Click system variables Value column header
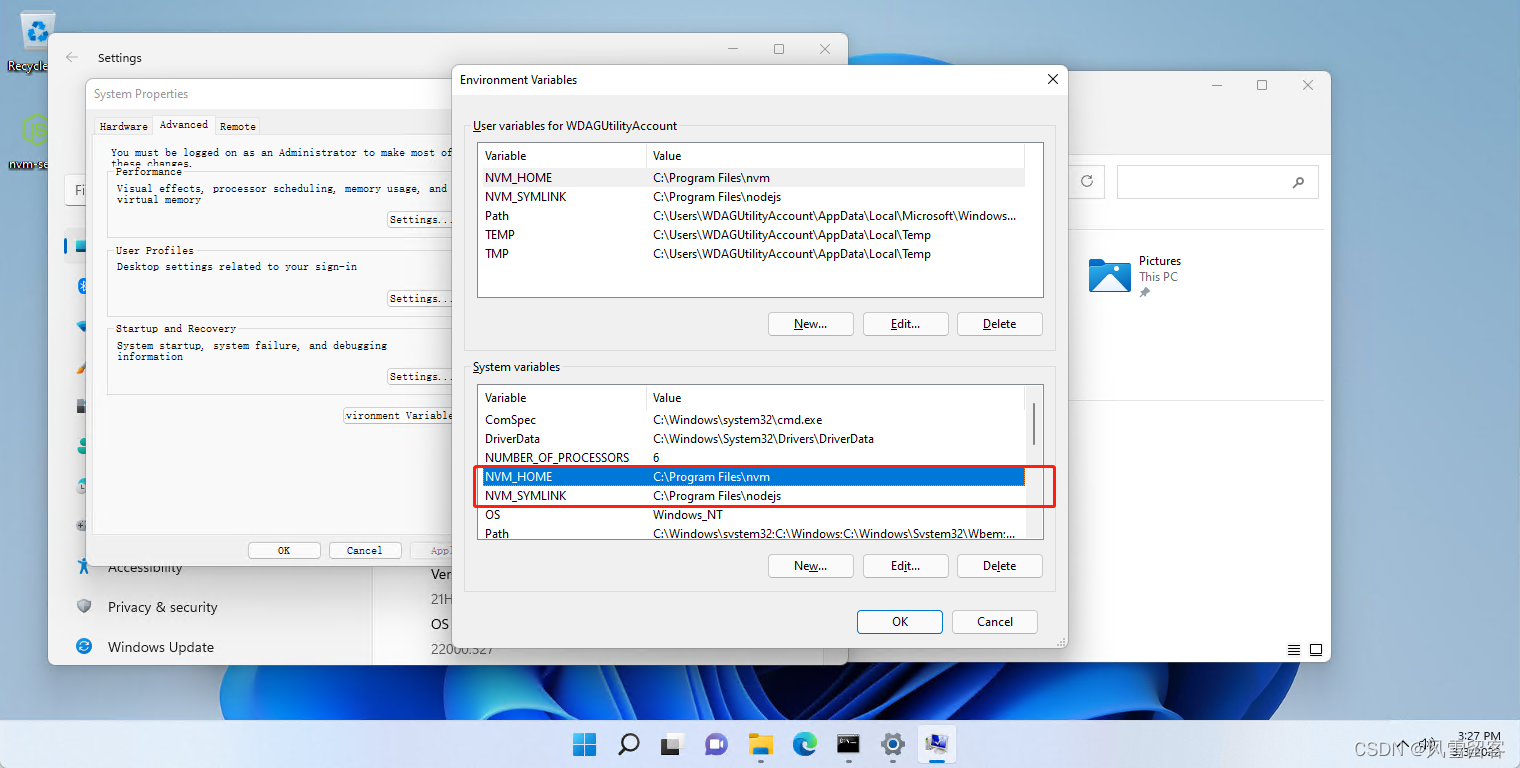The height and width of the screenshot is (768, 1520). 836,398
